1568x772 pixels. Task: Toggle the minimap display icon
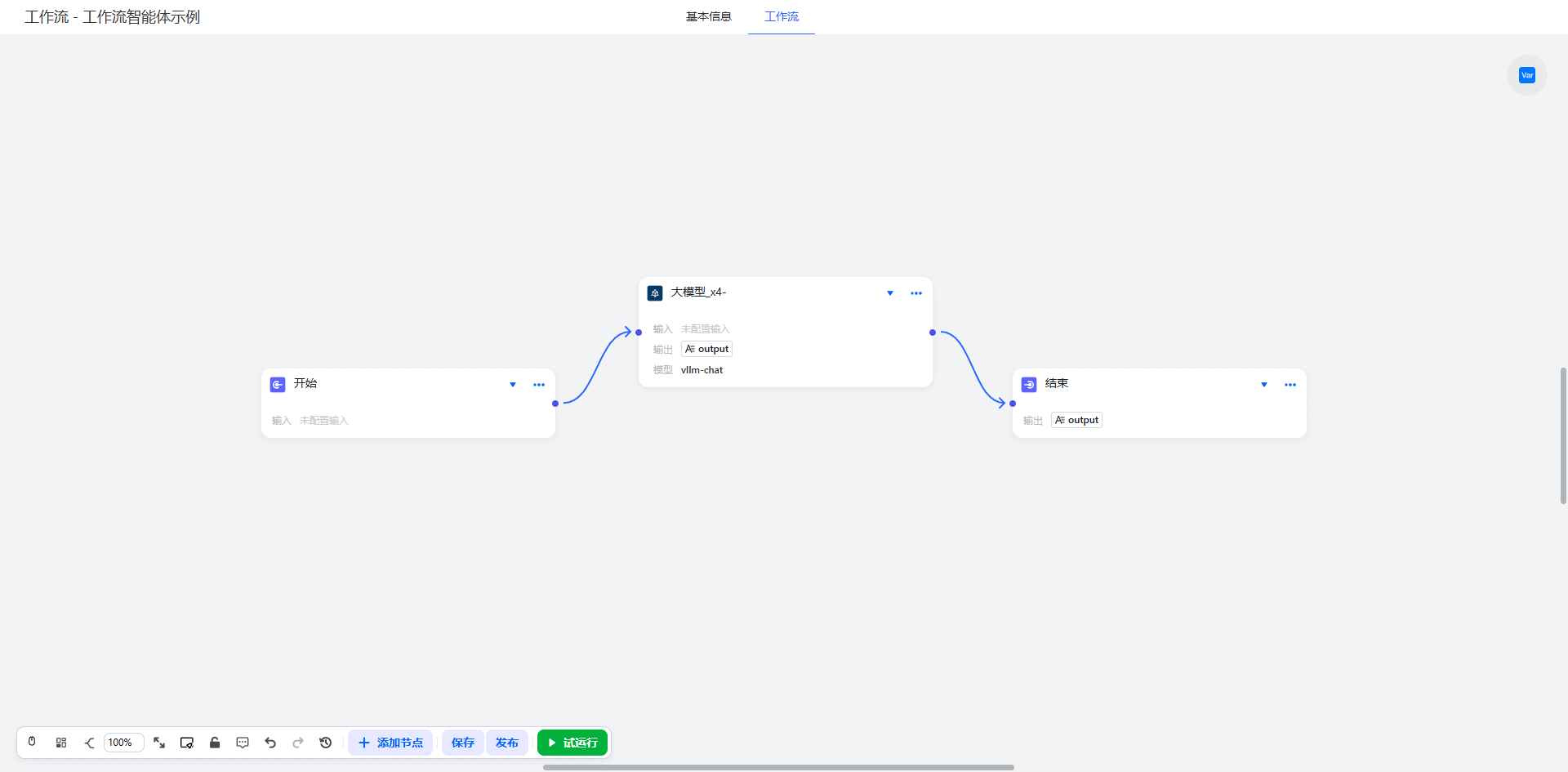[x=187, y=743]
